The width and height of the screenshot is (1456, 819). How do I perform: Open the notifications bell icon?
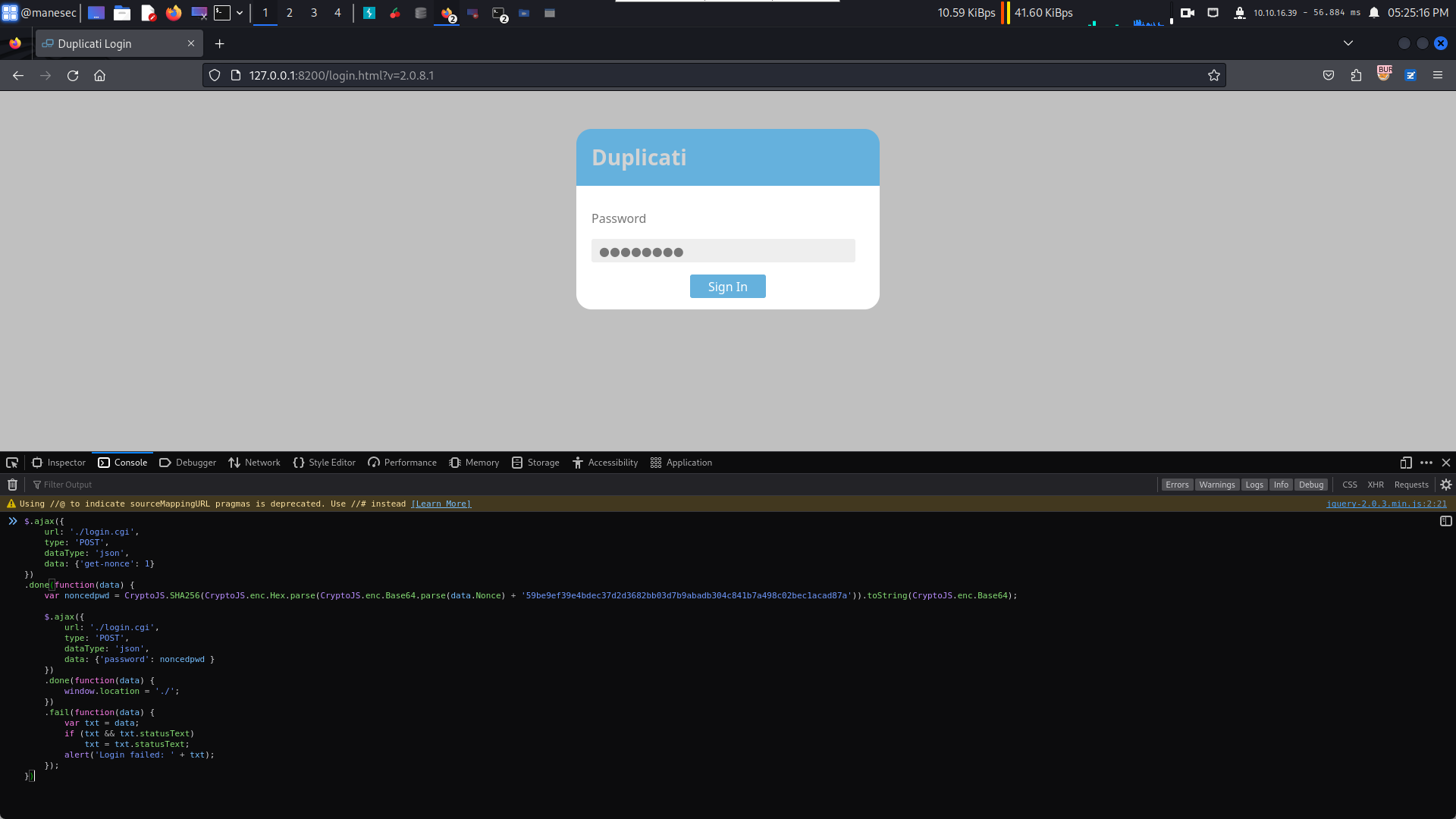tap(1374, 13)
